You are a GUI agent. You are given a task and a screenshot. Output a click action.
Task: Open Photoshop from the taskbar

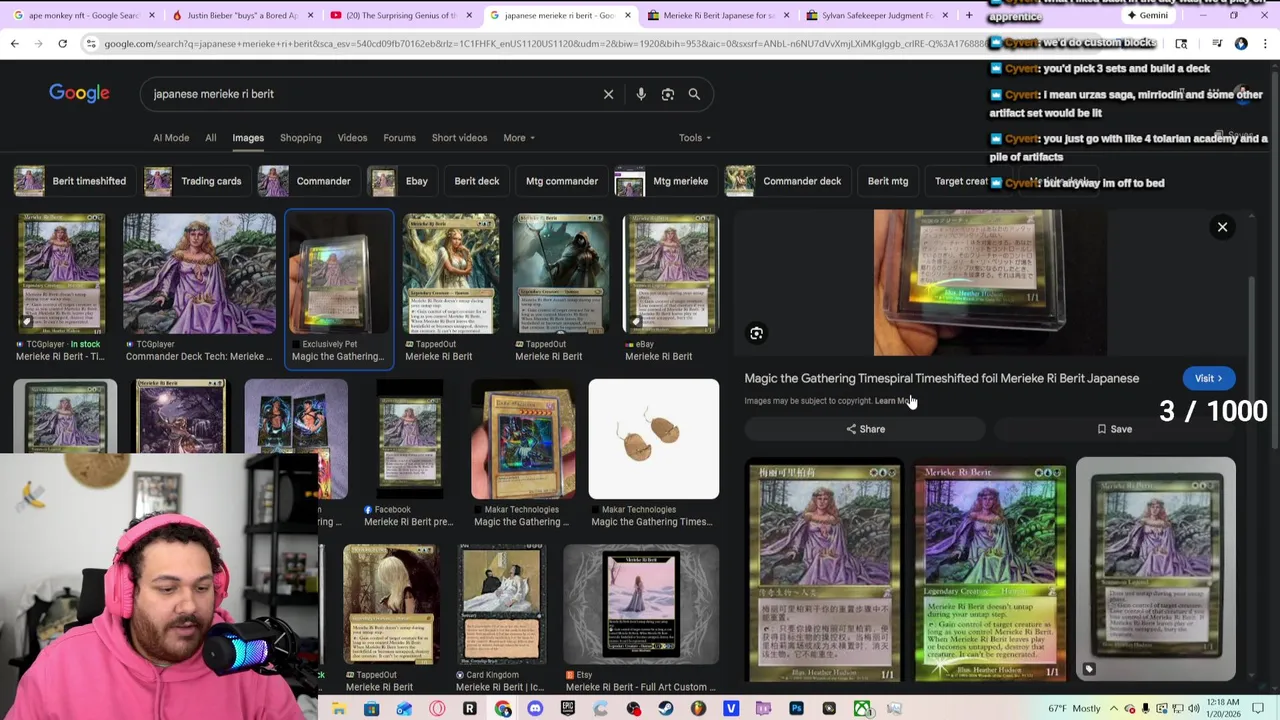(796, 709)
